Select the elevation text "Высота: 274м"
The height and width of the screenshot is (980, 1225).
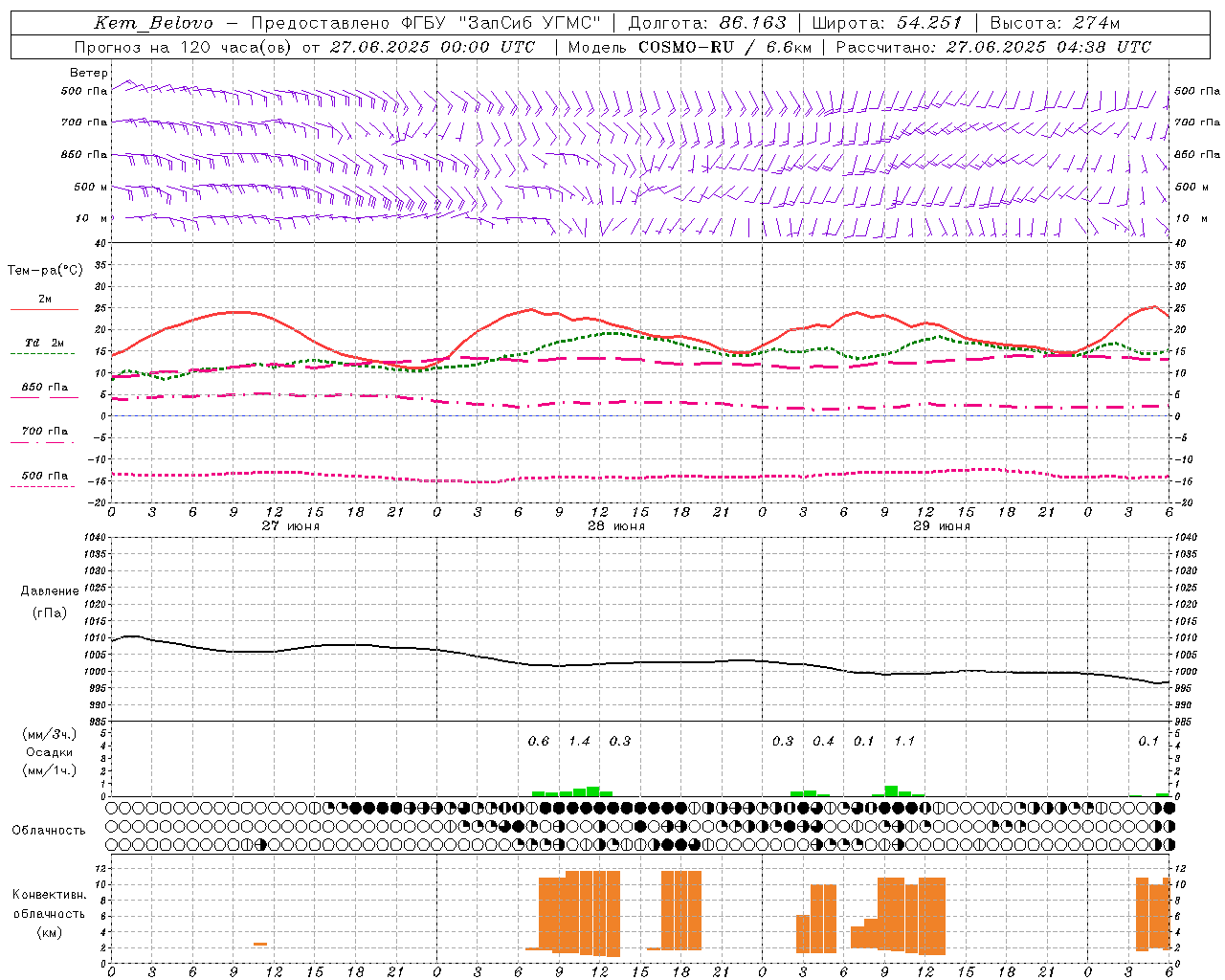[1055, 23]
